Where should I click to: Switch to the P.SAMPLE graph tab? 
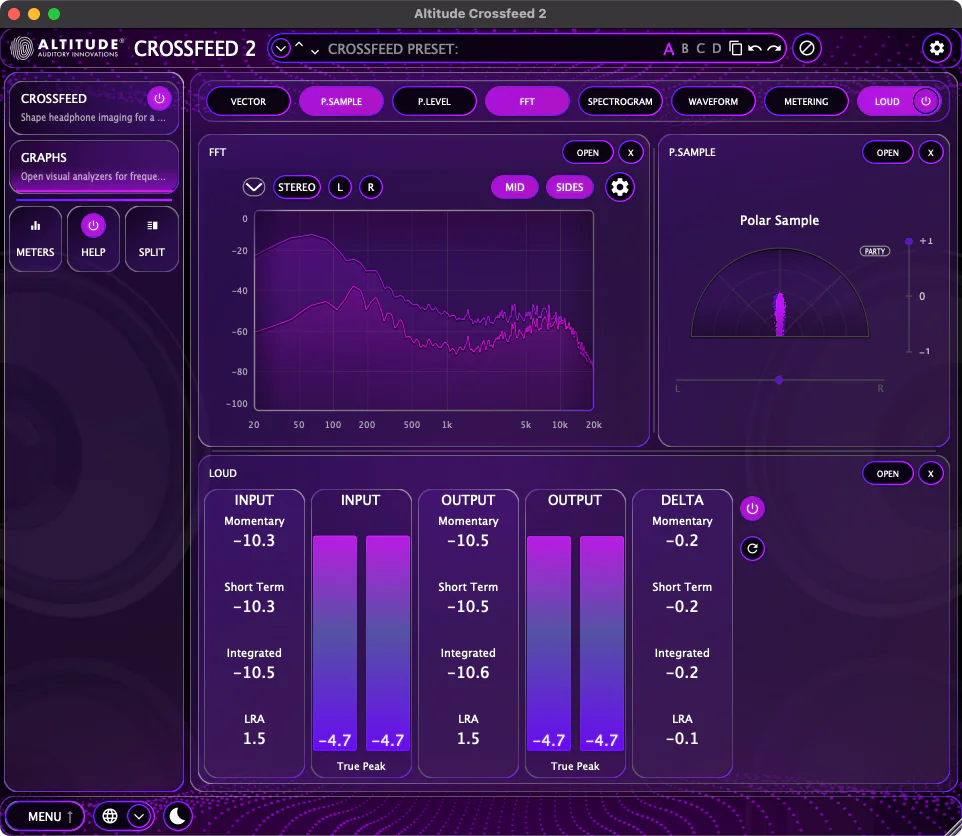pyautogui.click(x=341, y=101)
